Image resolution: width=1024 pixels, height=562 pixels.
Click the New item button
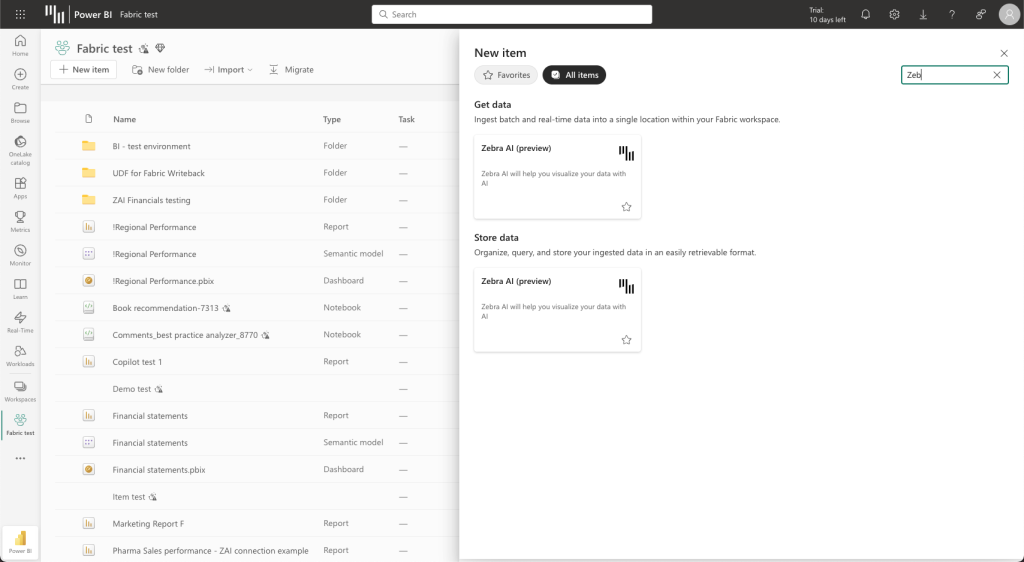coord(84,69)
